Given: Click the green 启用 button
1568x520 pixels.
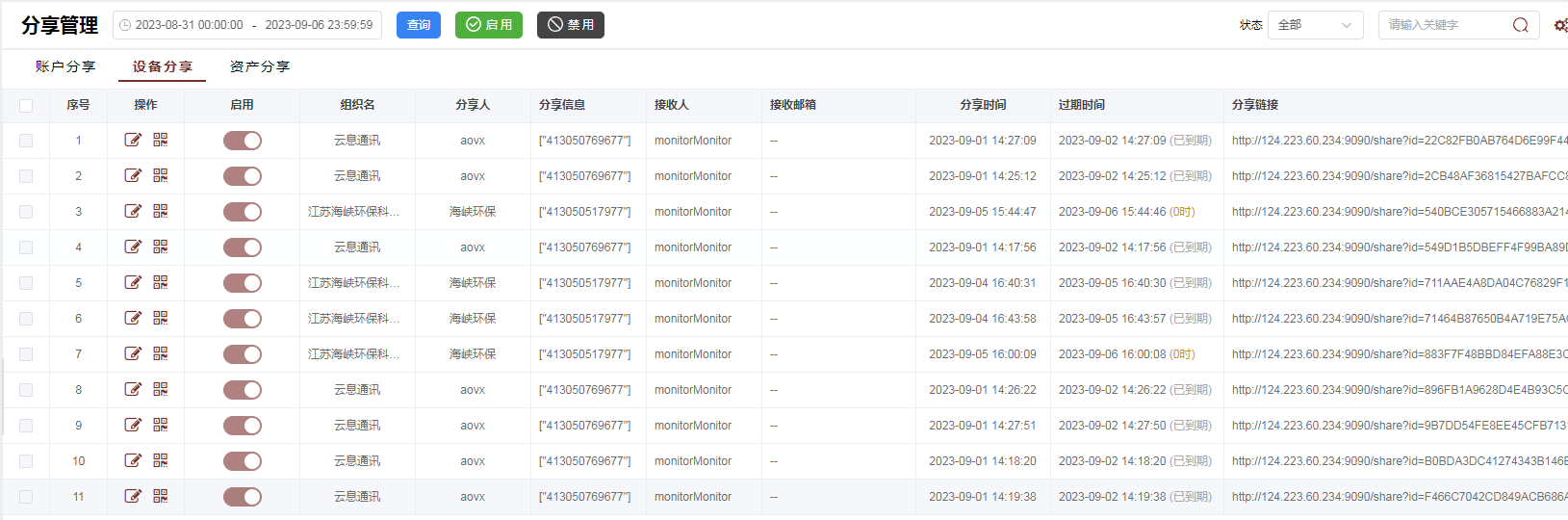Looking at the screenshot, I should [489, 25].
